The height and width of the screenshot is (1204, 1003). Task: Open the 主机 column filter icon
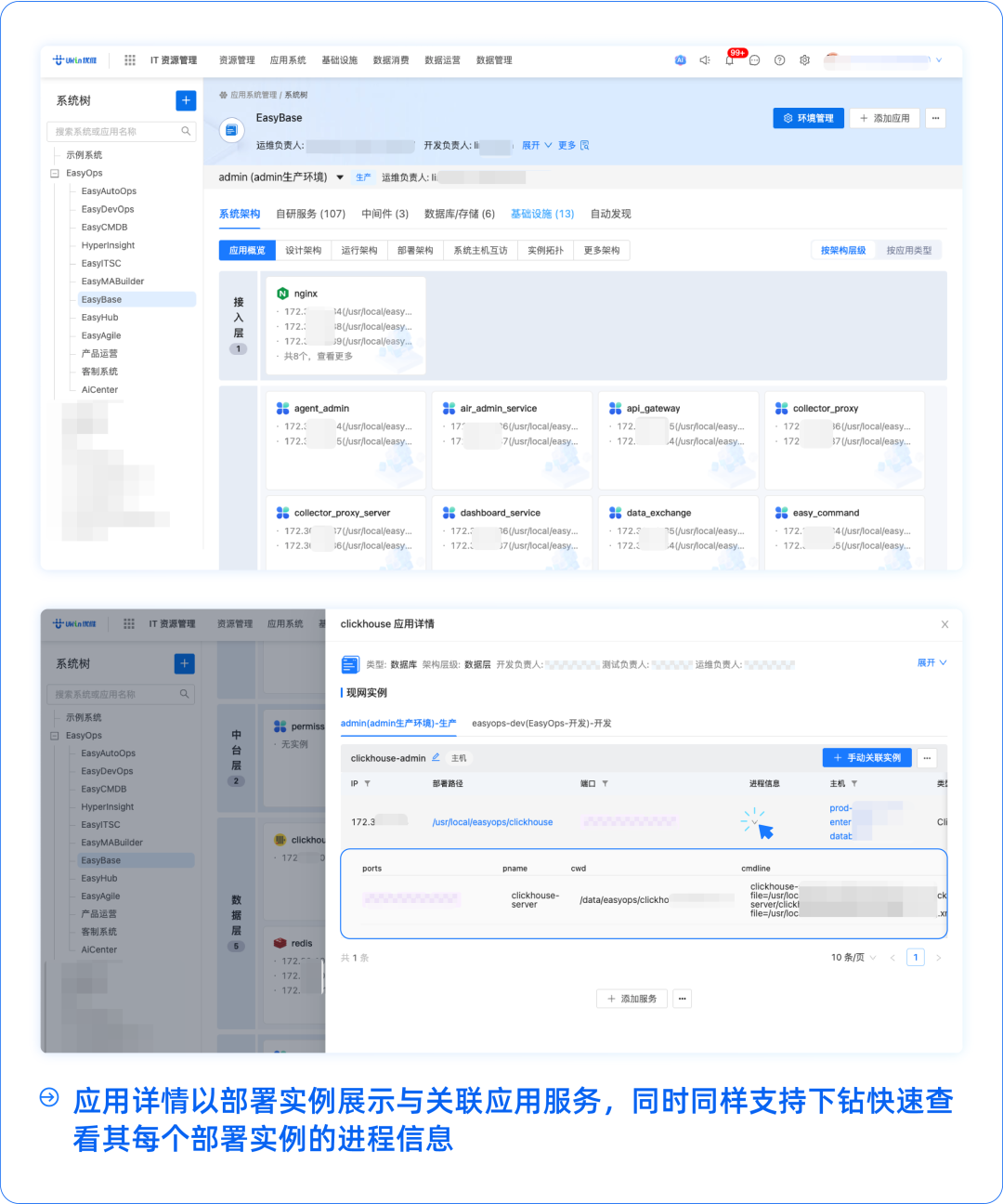pos(854,784)
